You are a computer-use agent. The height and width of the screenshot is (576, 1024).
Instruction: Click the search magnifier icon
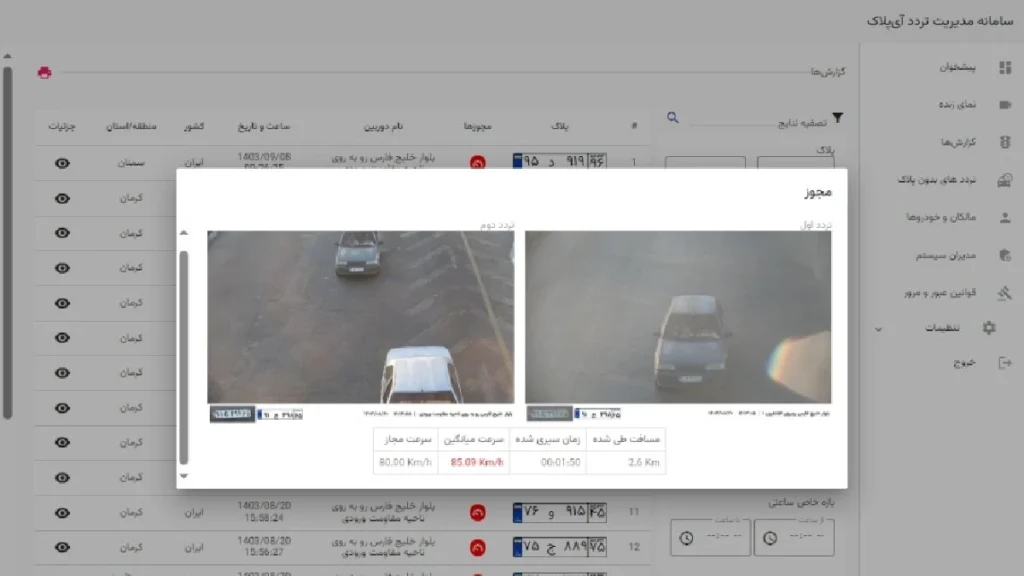[673, 118]
